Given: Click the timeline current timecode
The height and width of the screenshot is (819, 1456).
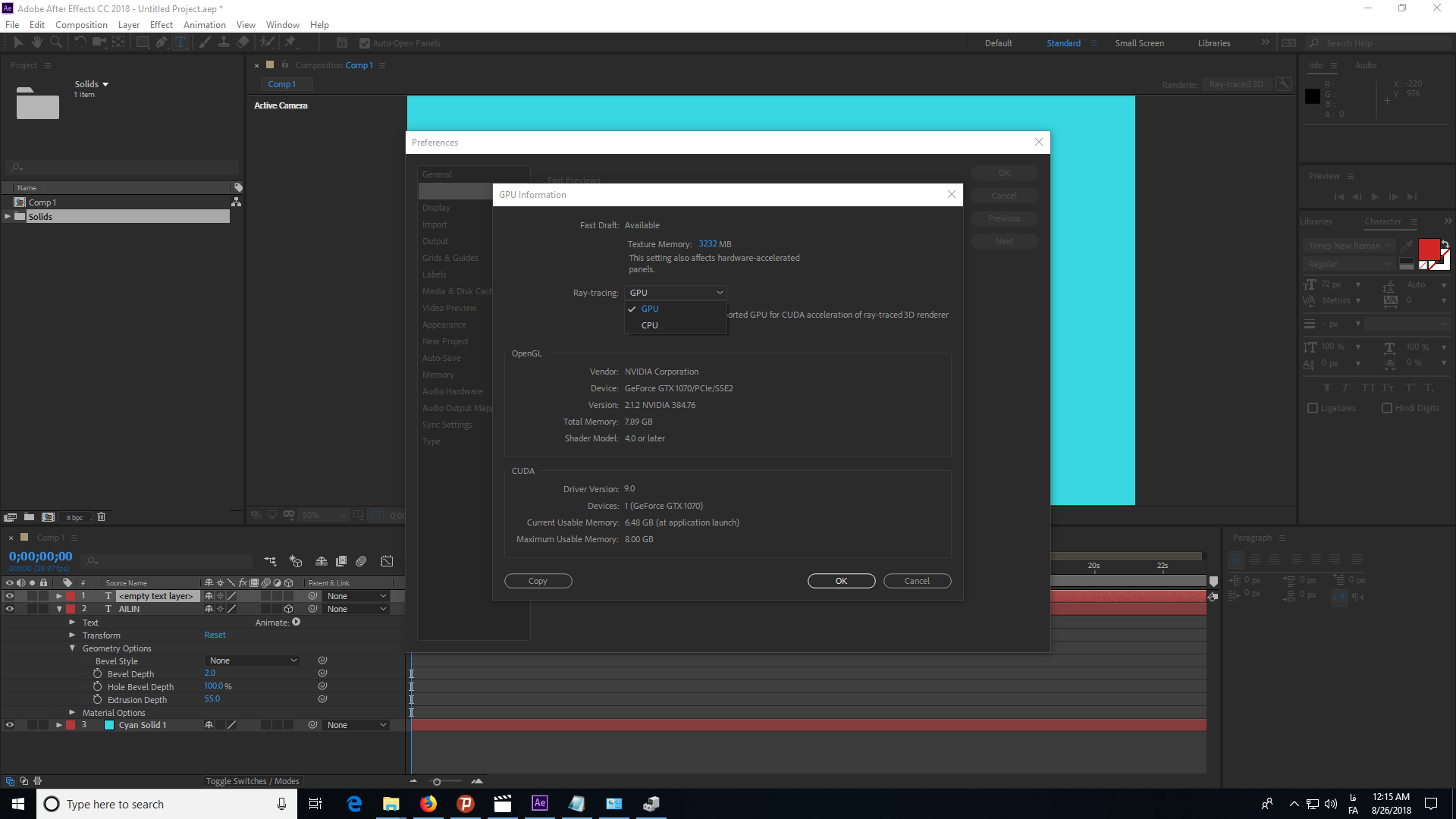Looking at the screenshot, I should click(x=41, y=557).
